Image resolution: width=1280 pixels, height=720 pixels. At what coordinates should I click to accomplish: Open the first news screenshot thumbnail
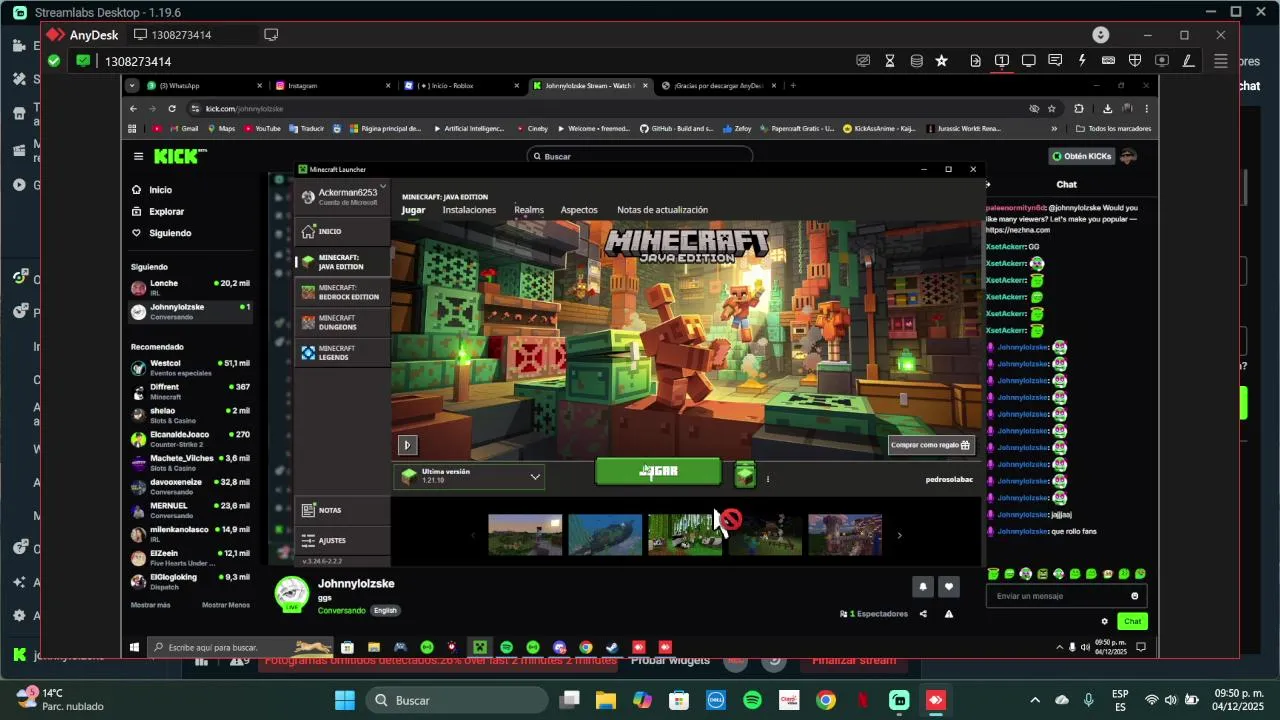(525, 535)
